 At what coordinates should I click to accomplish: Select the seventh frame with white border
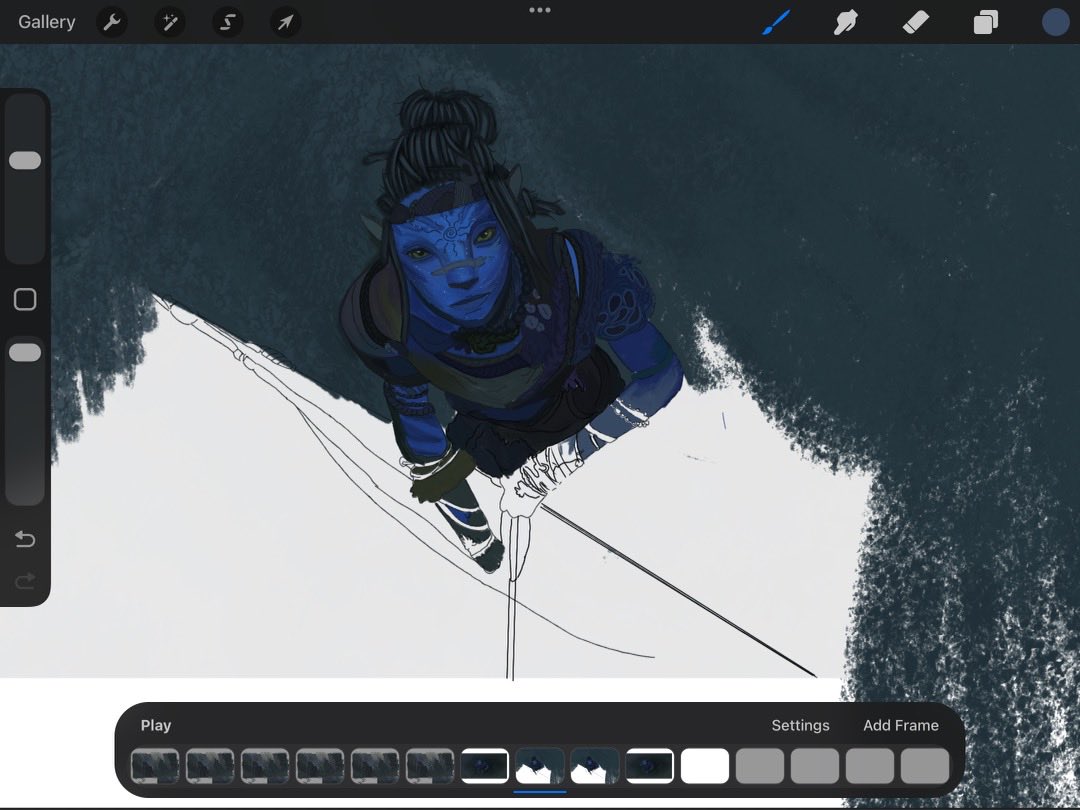coord(485,766)
